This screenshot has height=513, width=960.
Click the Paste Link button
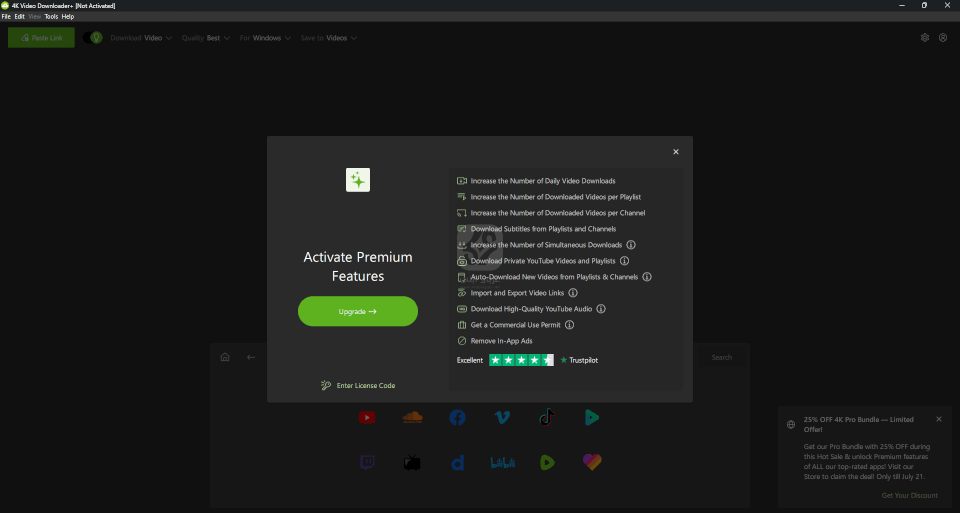tap(41, 37)
